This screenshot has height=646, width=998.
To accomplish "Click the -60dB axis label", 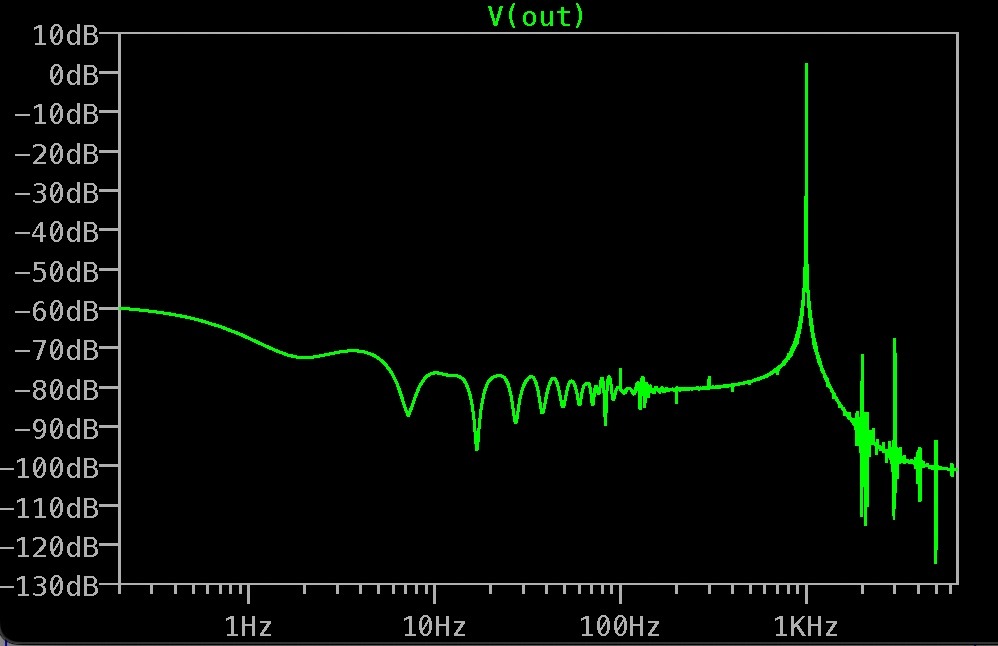I will 57,312.
